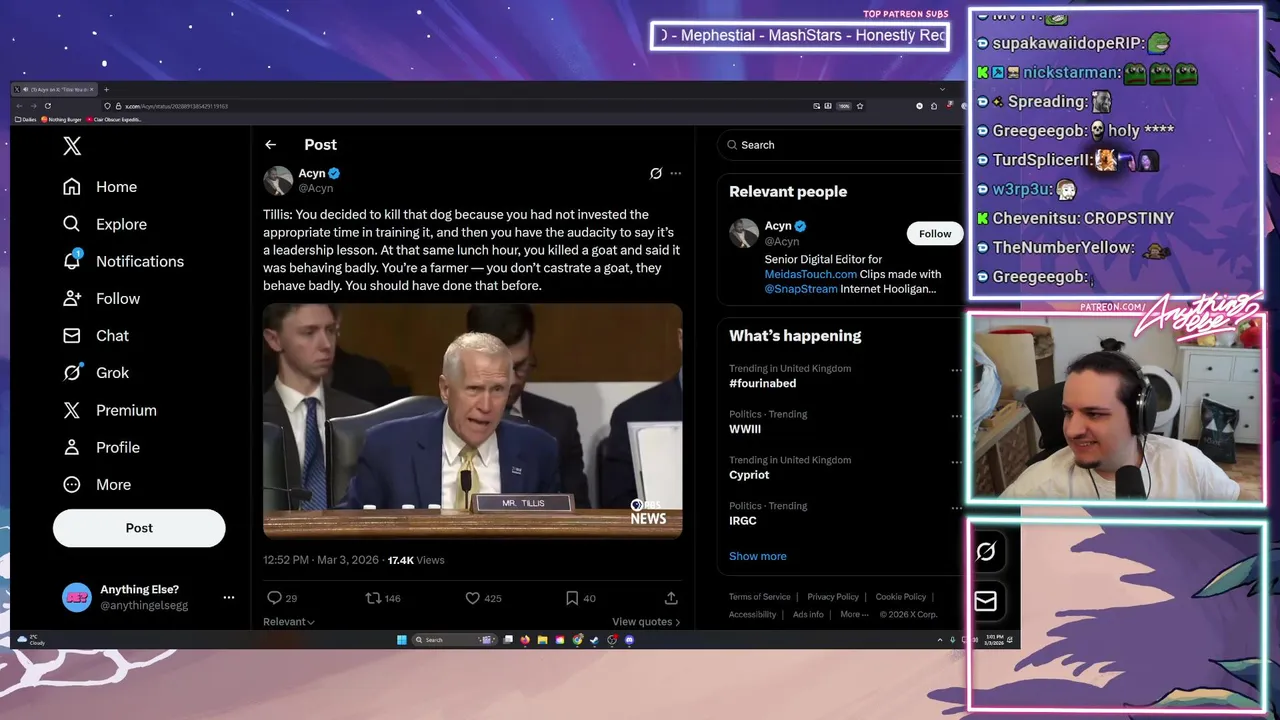
Task: Open Firefox from the taskbar
Action: (x=525, y=640)
